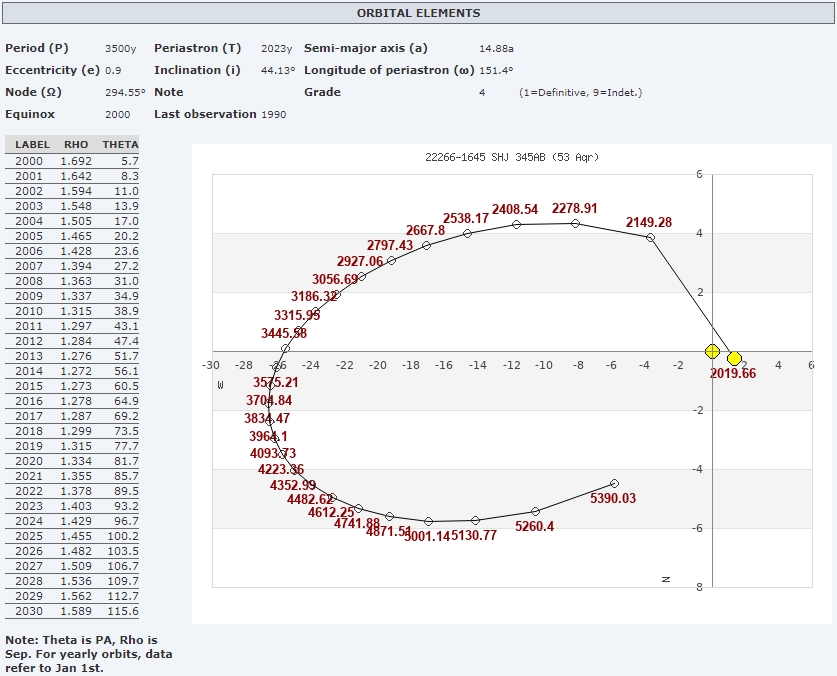Select the orbit point labeled 5260.4
The height and width of the screenshot is (676, 837).
(535, 511)
